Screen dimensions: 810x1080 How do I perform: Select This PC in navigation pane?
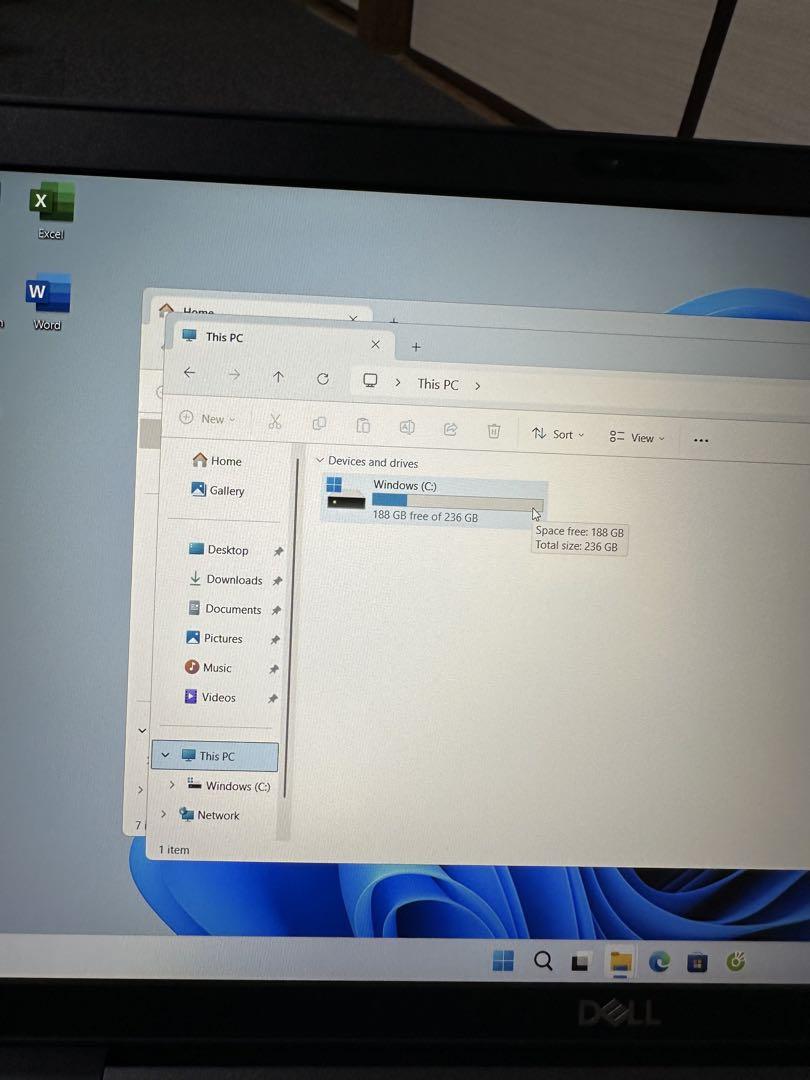click(215, 756)
